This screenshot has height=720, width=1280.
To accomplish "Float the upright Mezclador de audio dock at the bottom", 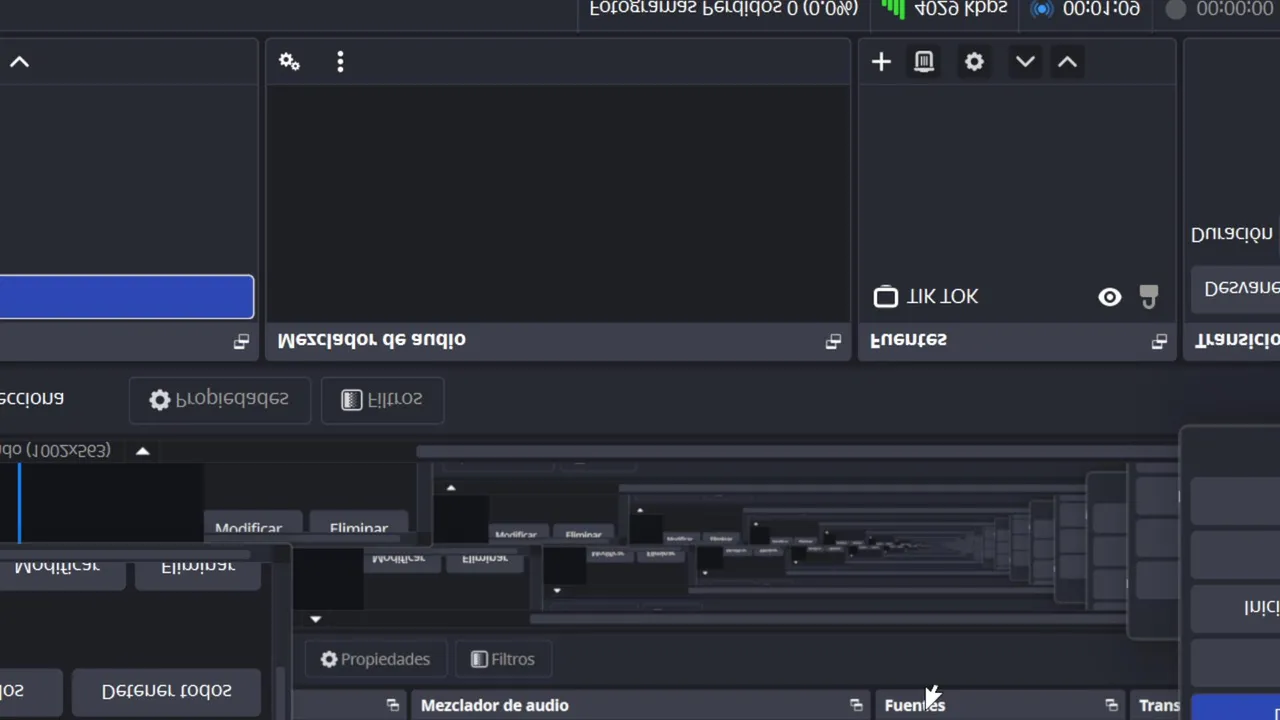I will pos(856,705).
